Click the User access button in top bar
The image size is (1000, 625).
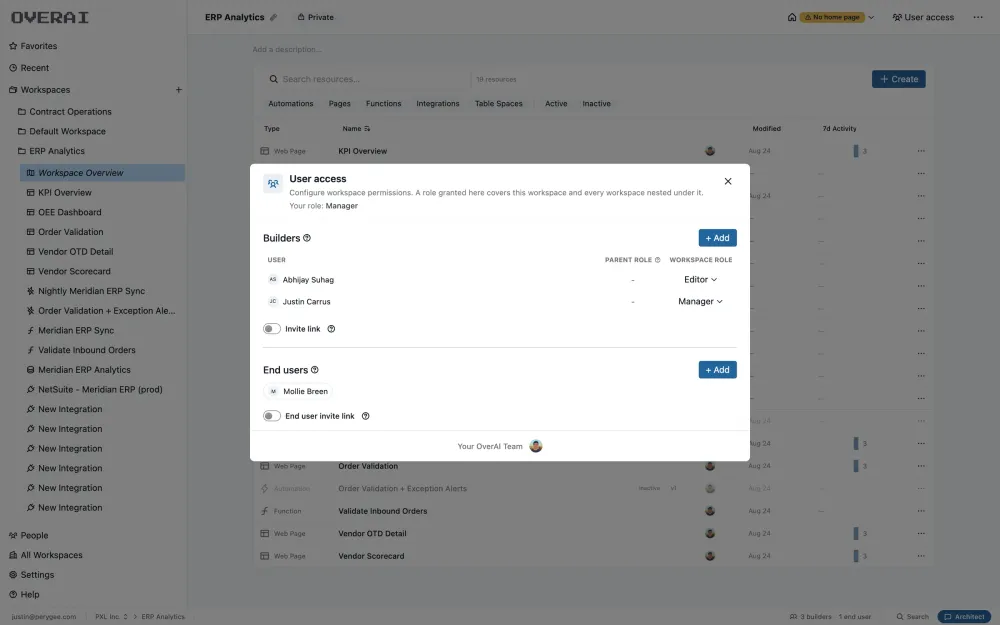(x=923, y=17)
